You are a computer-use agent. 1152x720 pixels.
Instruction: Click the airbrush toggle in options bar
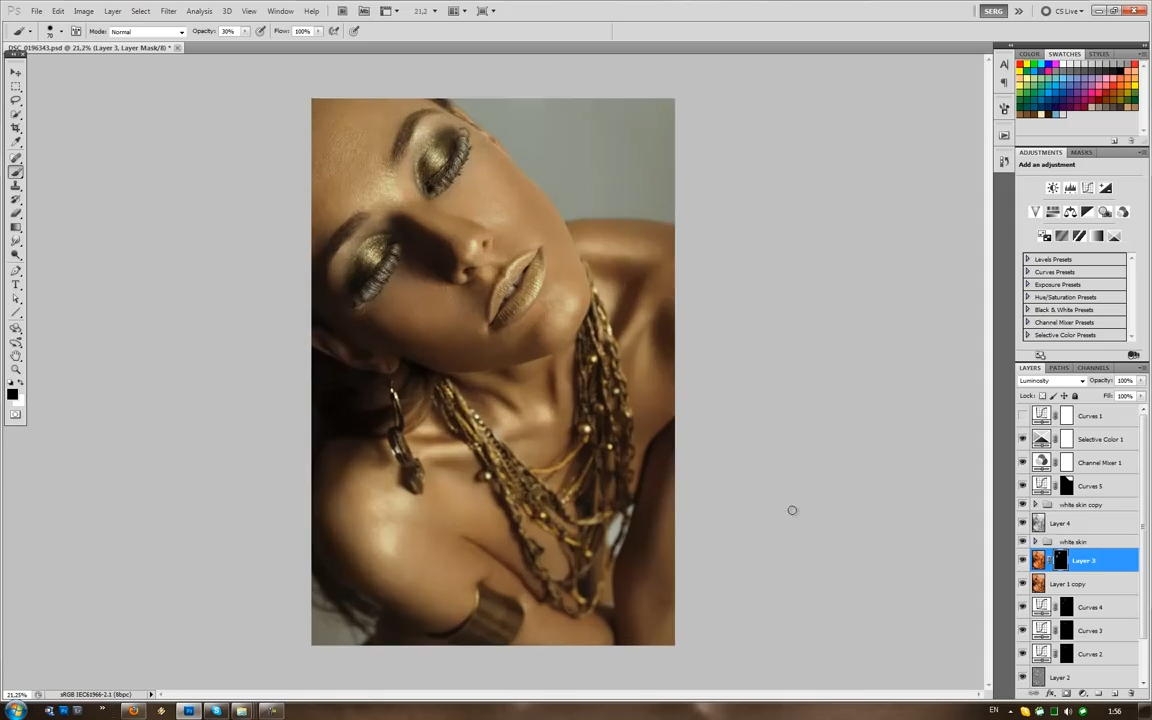click(334, 32)
